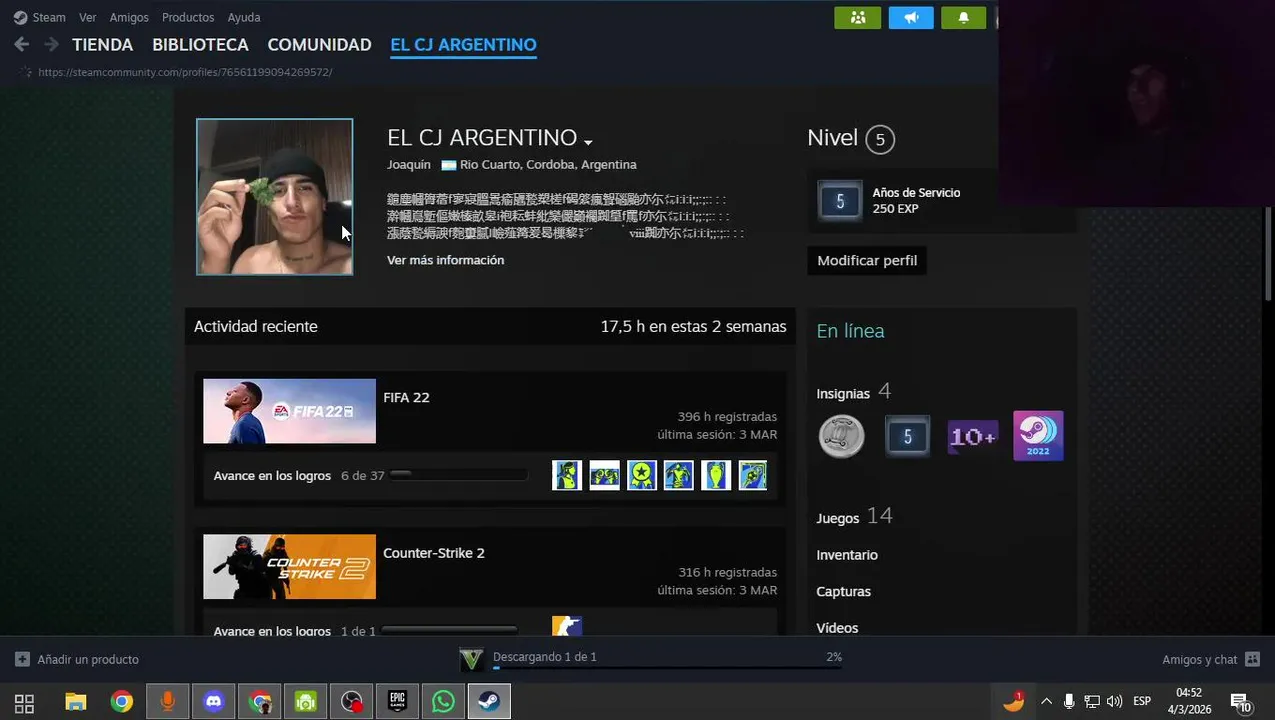Open the Capturas link
Viewport: 1275px width, 720px height.
click(x=843, y=592)
